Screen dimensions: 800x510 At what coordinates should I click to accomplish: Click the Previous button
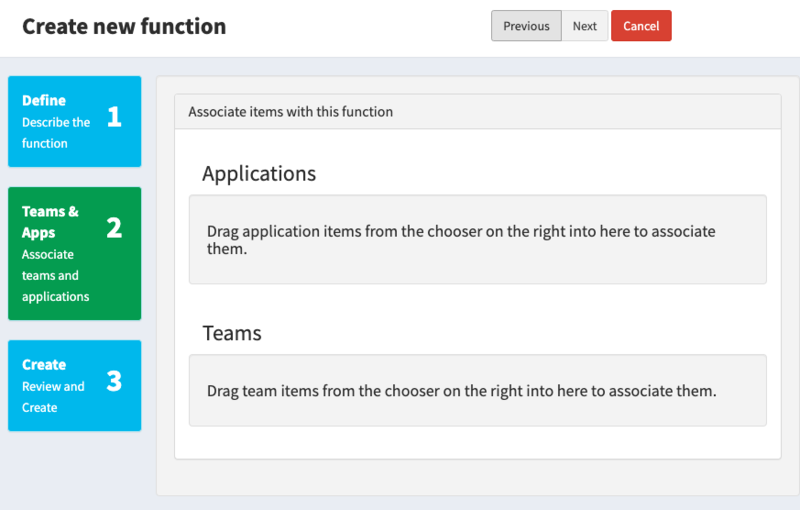(x=526, y=26)
